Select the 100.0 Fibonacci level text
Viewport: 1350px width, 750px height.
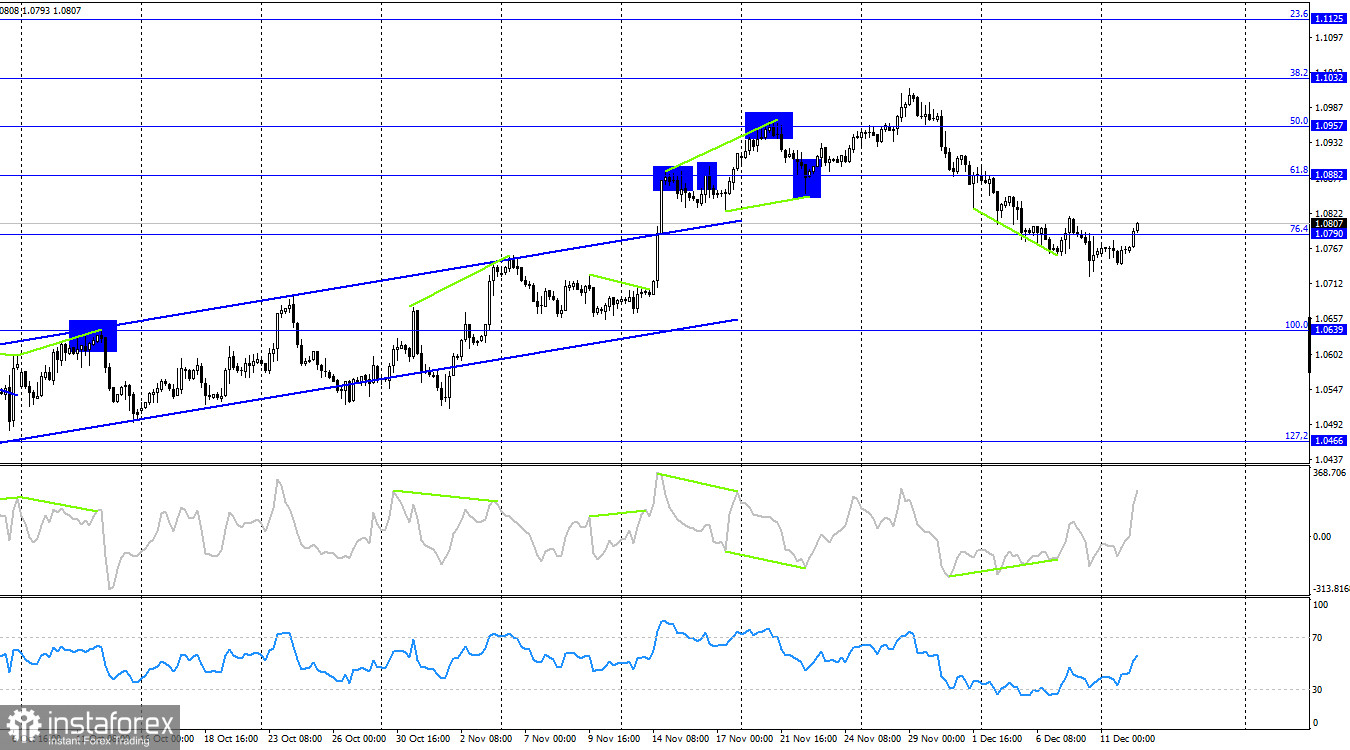coord(1297,324)
